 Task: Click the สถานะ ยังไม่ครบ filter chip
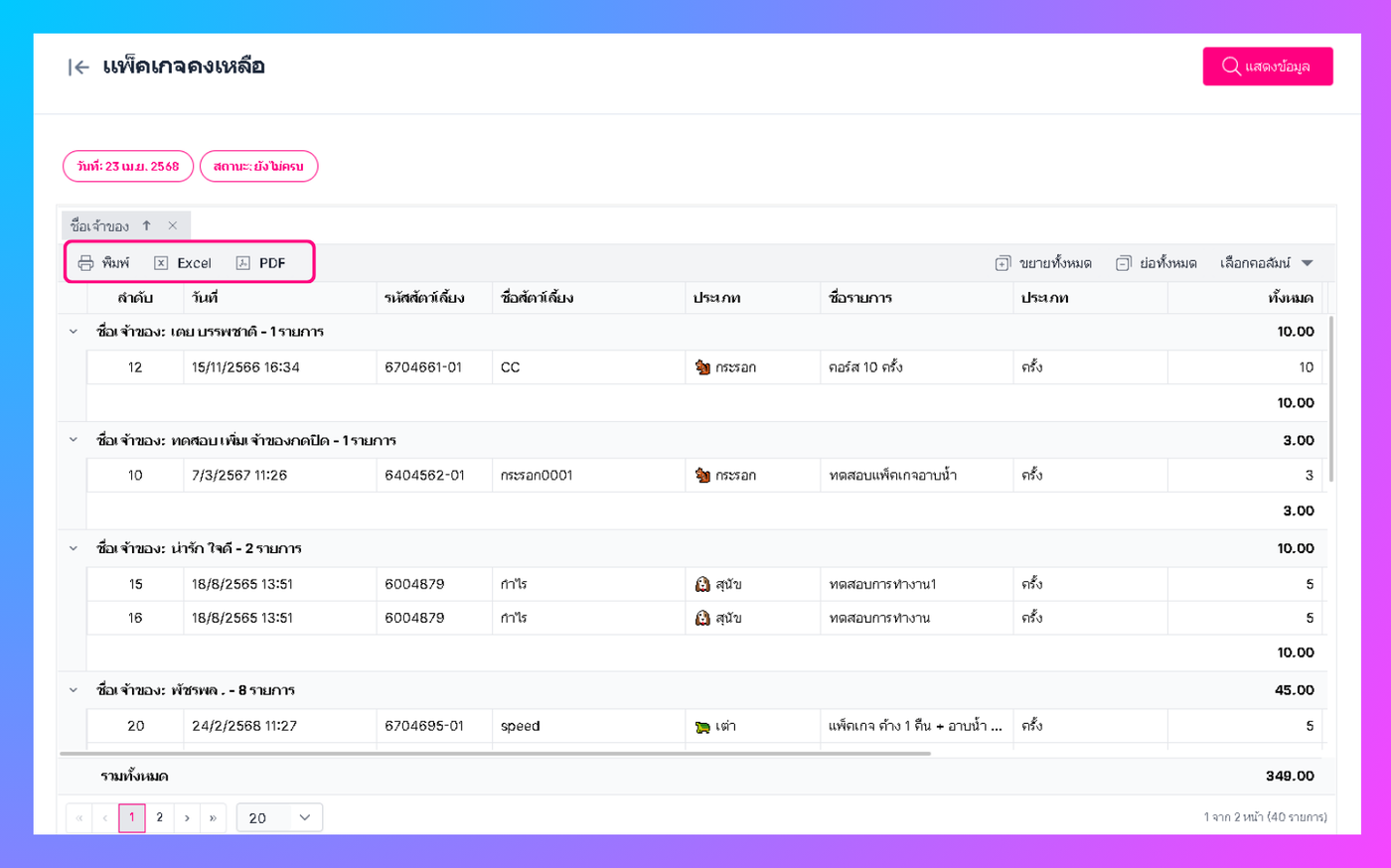[258, 166]
